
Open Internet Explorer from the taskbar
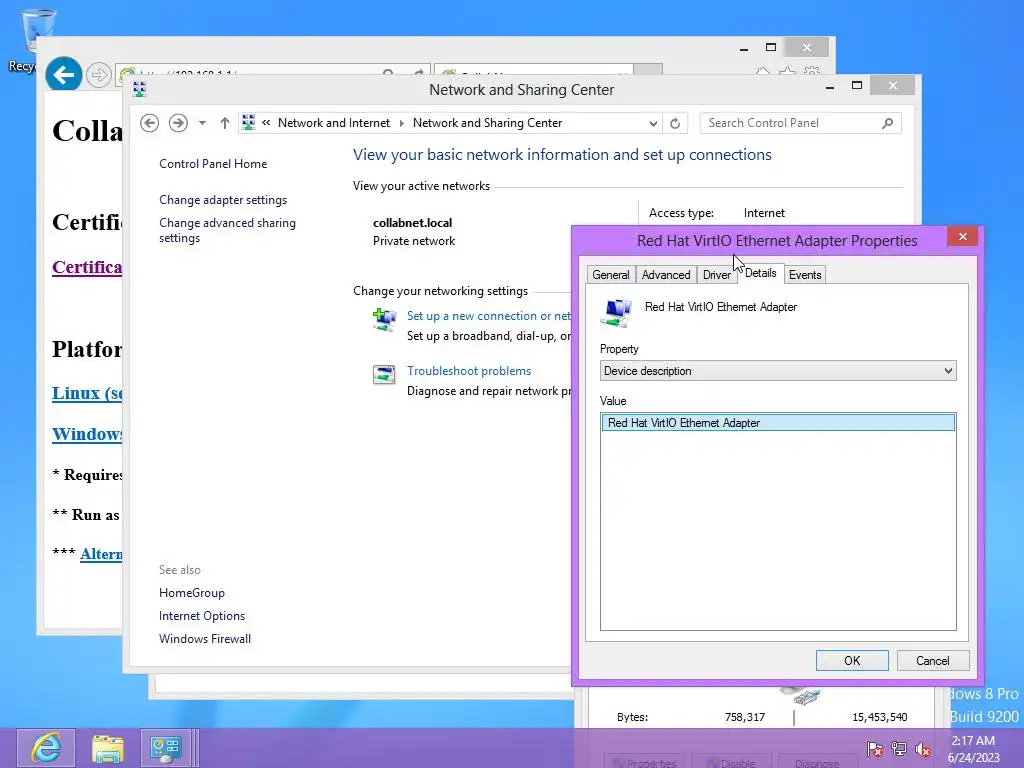(46, 748)
